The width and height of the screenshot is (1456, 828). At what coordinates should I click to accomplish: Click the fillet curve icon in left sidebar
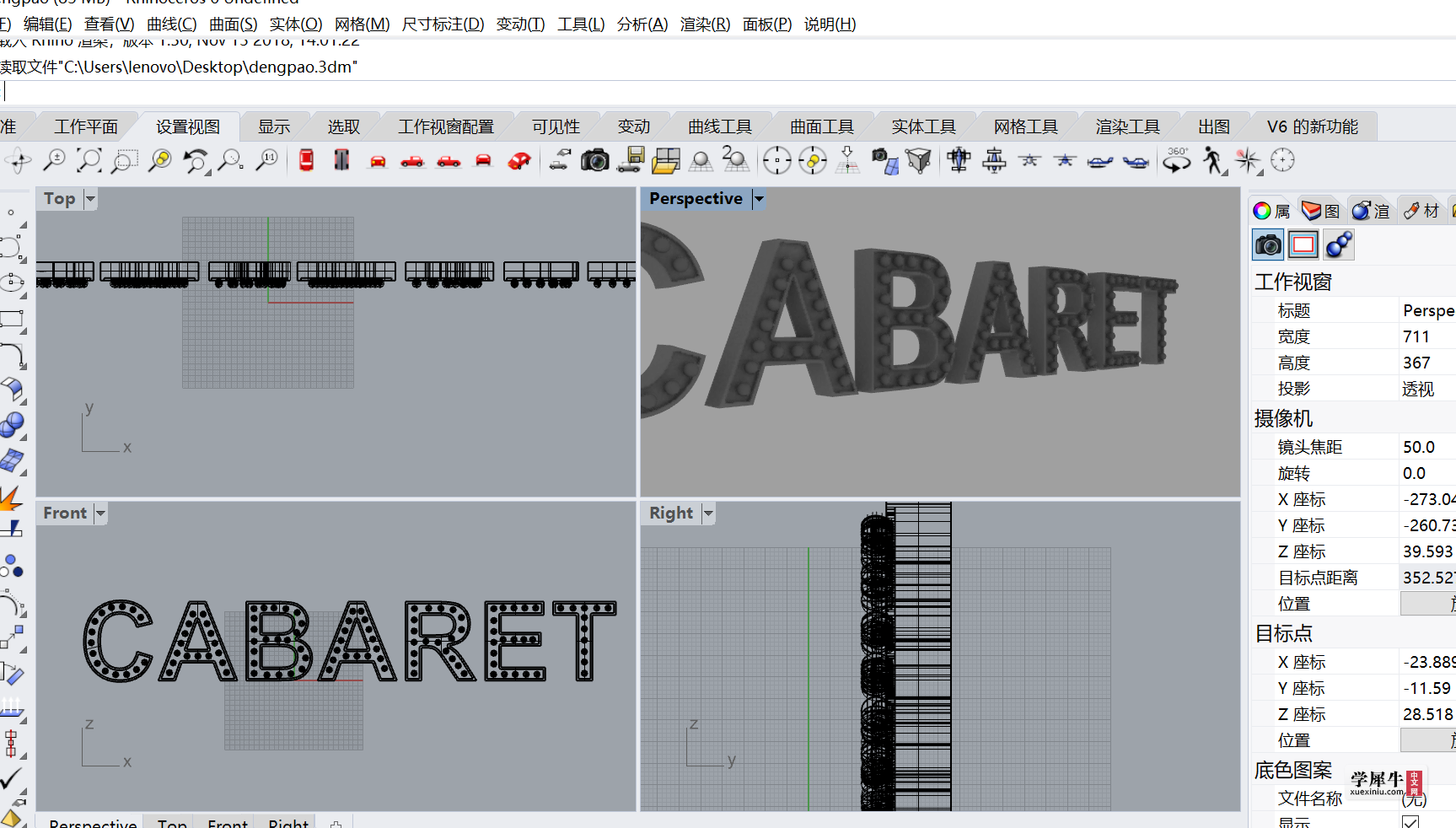(x=11, y=355)
